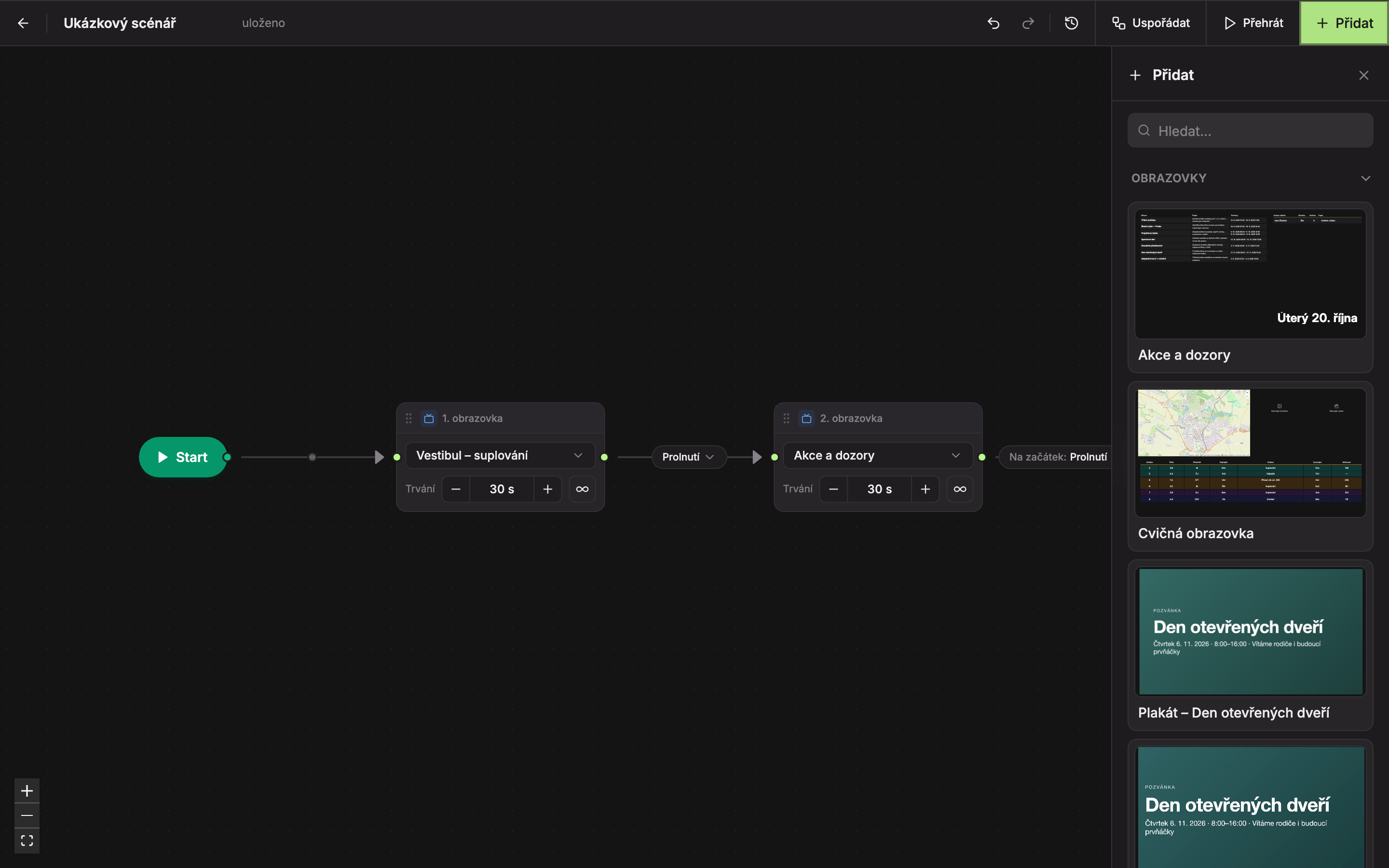Grab drag handle of 2. obrazovka
The image size is (1389, 868).
786,419
